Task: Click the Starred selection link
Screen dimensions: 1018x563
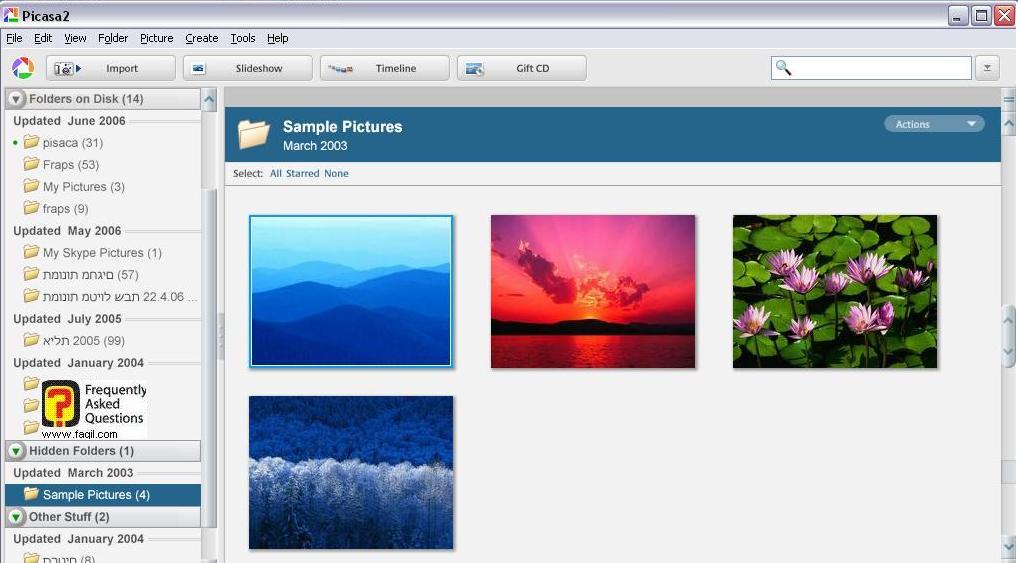Action: point(303,174)
